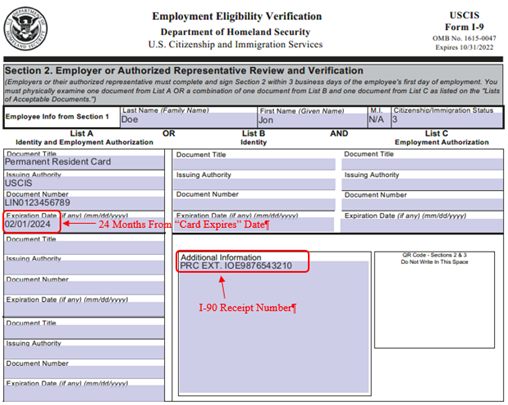The image size is (508, 405).
Task: Click the List B Expiration Date field
Action: (x=254, y=225)
